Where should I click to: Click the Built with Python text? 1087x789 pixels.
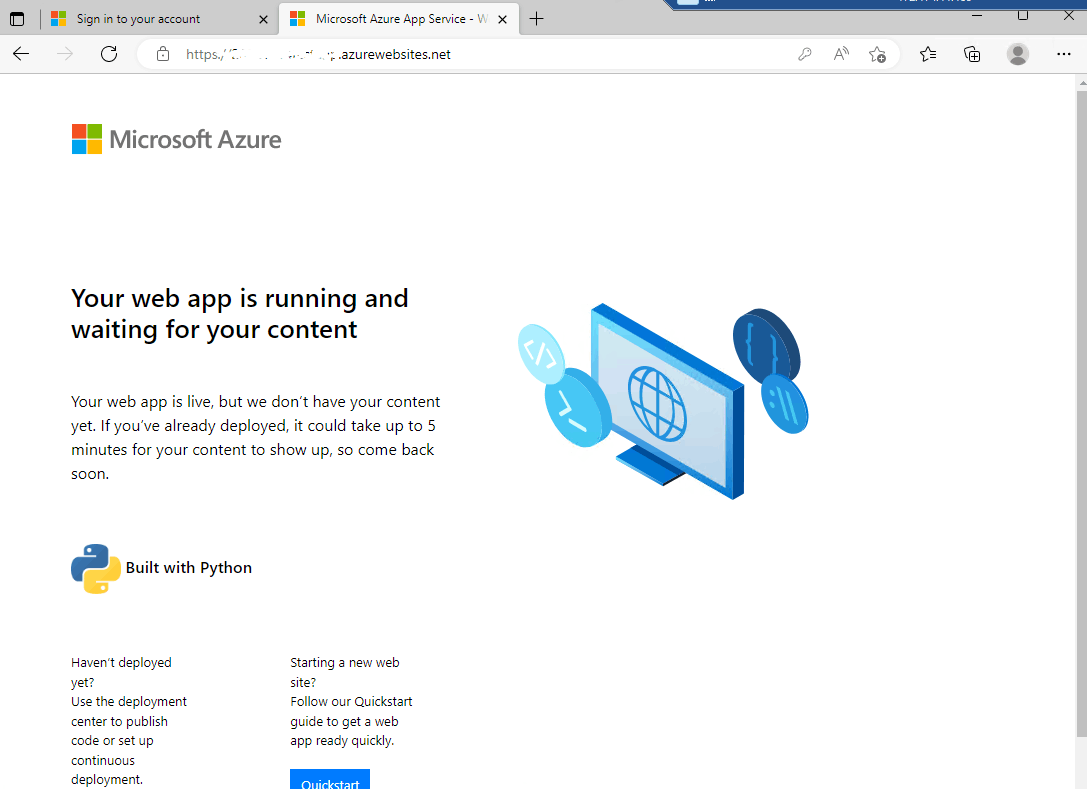[x=189, y=568]
